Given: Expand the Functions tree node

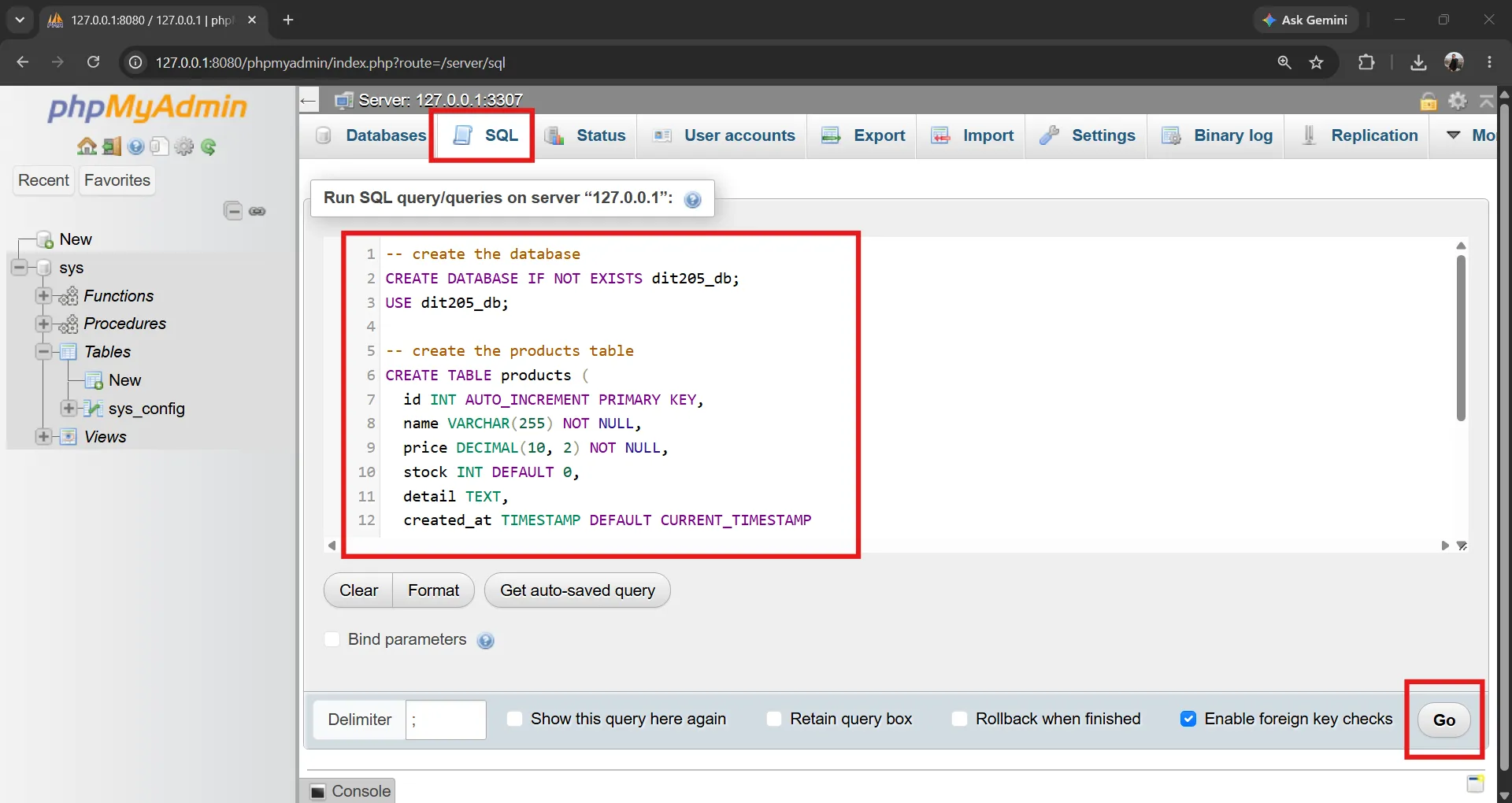Looking at the screenshot, I should pos(43,296).
